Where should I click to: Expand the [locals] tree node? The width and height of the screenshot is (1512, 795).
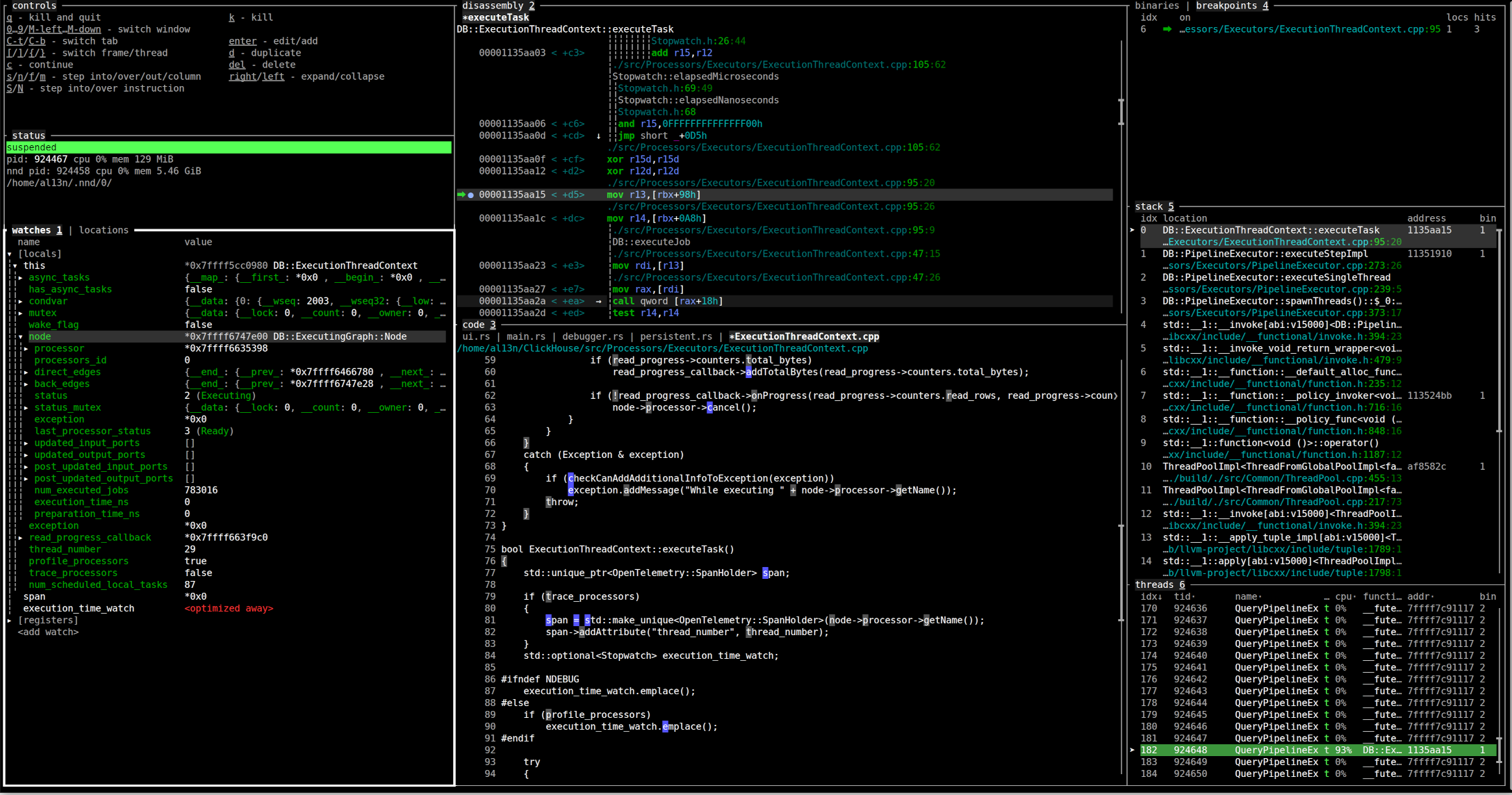click(10, 254)
